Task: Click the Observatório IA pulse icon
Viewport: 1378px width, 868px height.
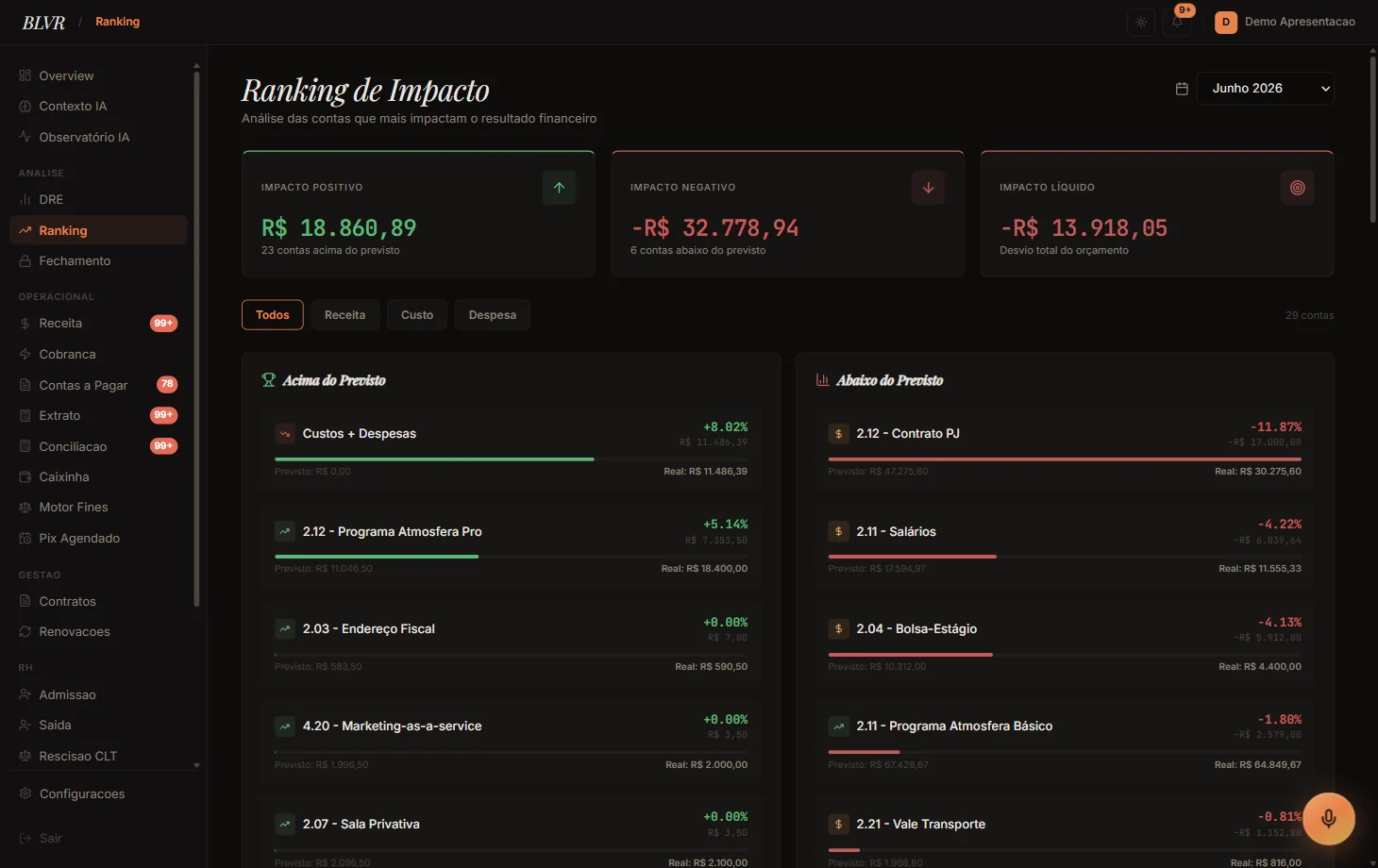Action: click(x=25, y=137)
